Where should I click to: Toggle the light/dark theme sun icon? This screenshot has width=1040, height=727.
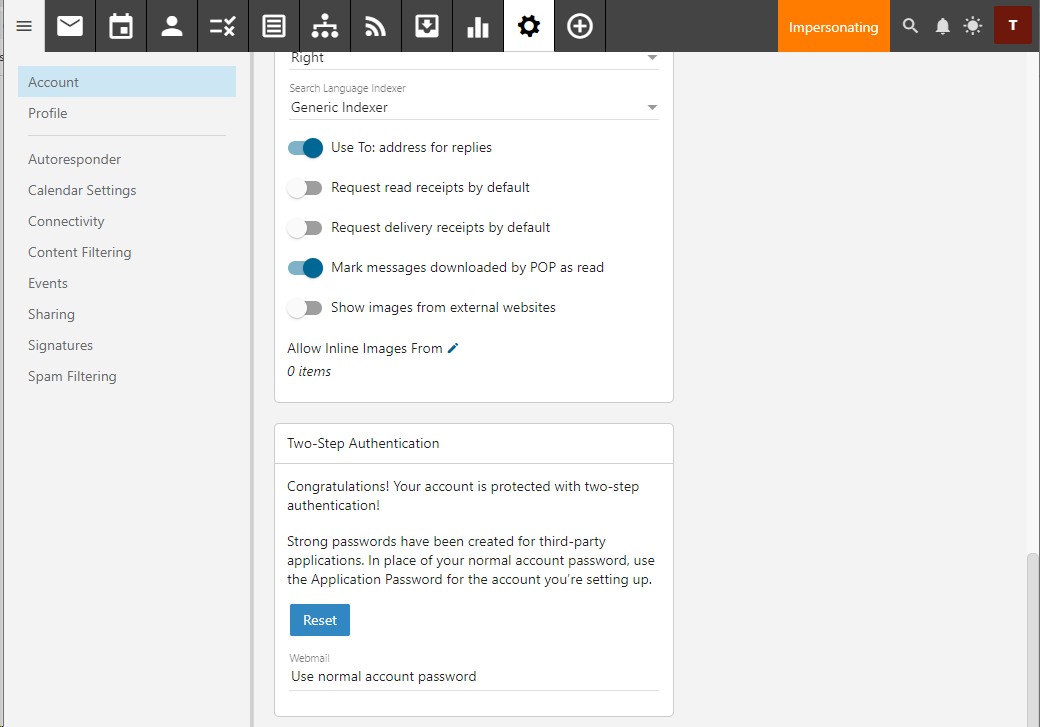tap(973, 26)
